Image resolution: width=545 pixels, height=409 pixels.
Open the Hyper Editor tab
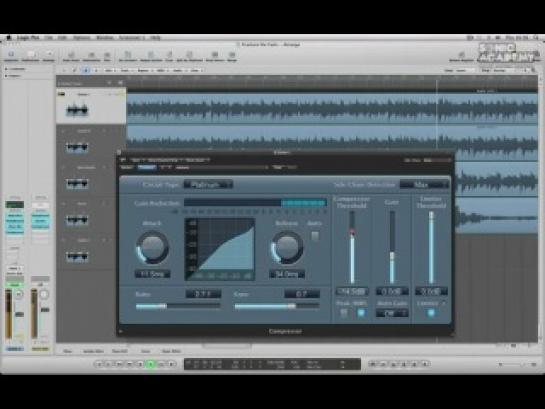(x=171, y=351)
